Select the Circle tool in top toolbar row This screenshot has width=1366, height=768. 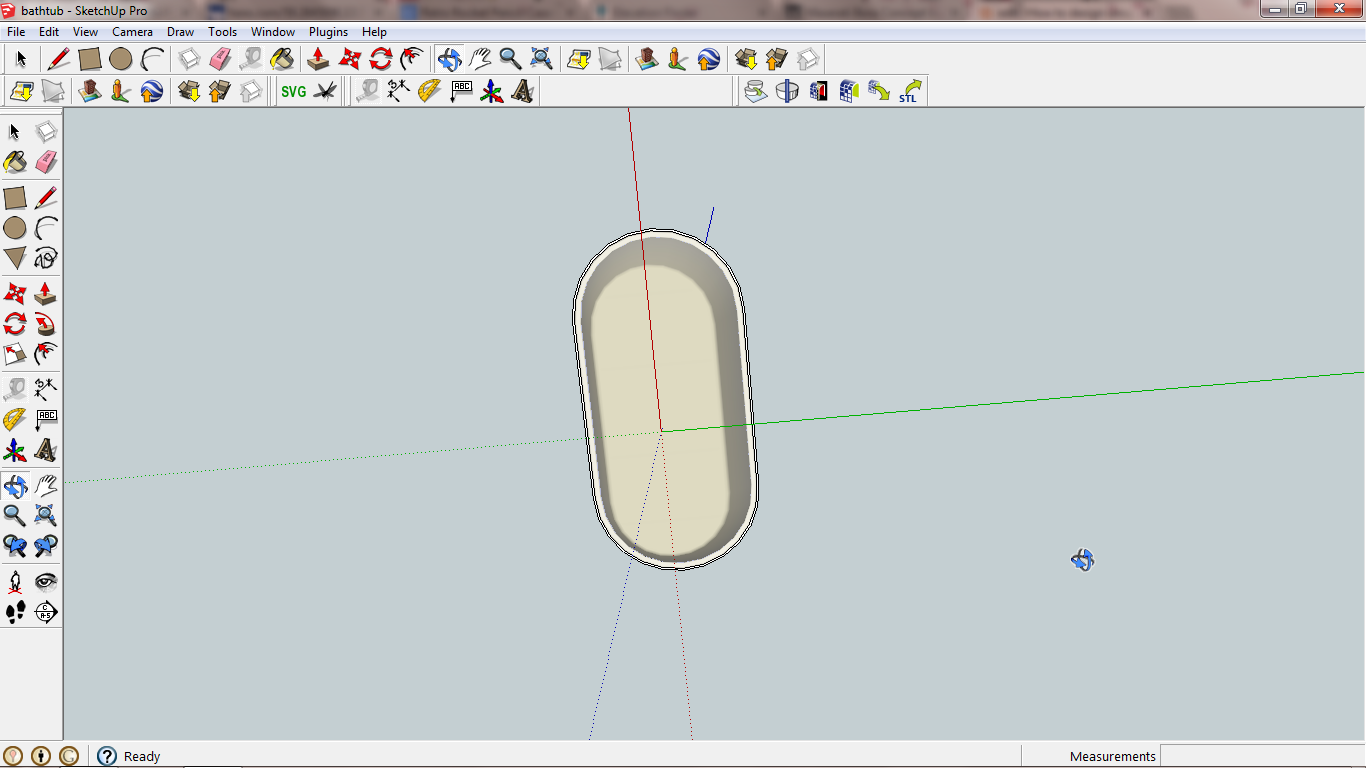click(121, 58)
